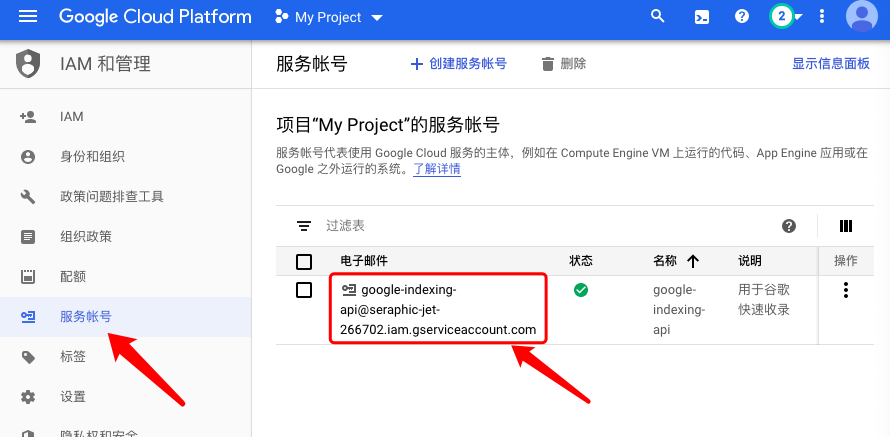Click the IAM shield icon
This screenshot has width=890, height=437.
point(28,64)
